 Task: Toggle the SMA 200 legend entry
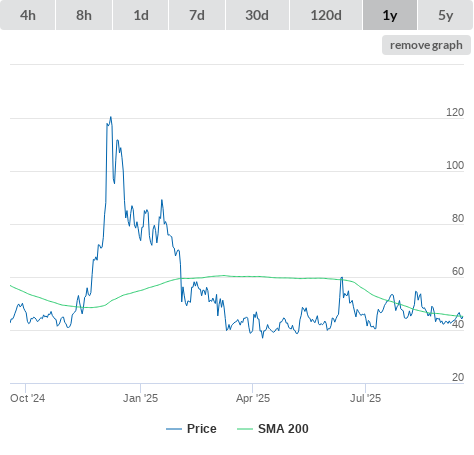click(x=283, y=429)
